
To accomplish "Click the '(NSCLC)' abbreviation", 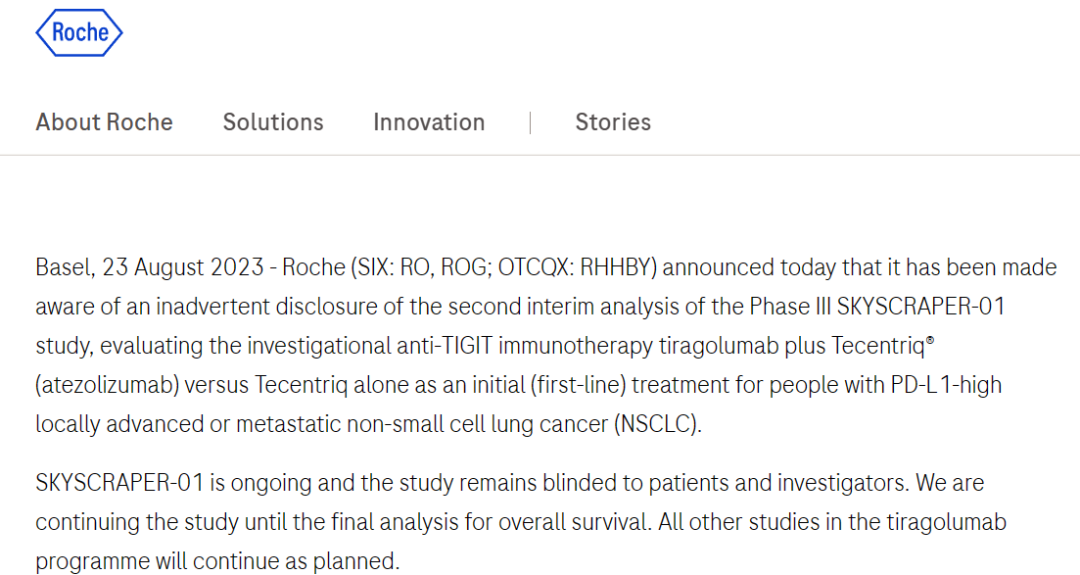I will 658,424.
